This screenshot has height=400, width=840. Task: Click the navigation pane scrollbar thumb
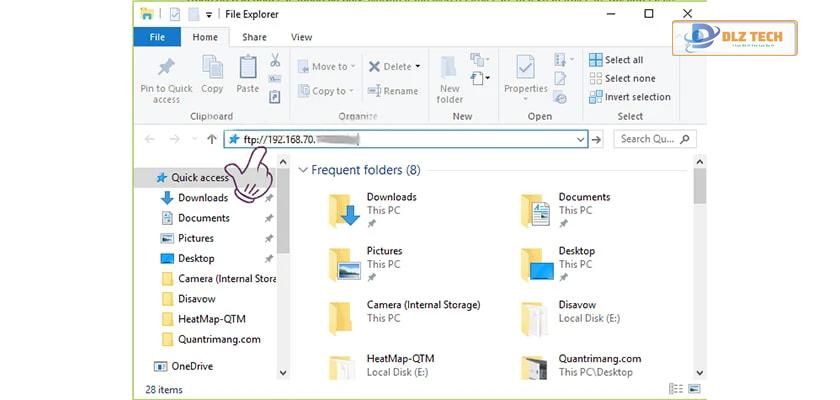pyautogui.click(x=283, y=212)
